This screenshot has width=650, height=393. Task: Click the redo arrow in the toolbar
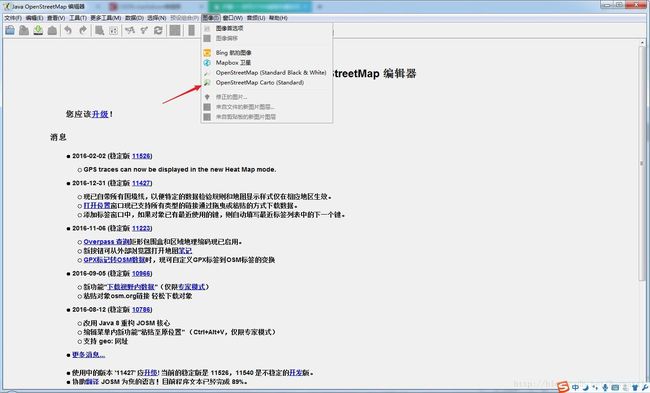pyautogui.click(x=82, y=30)
